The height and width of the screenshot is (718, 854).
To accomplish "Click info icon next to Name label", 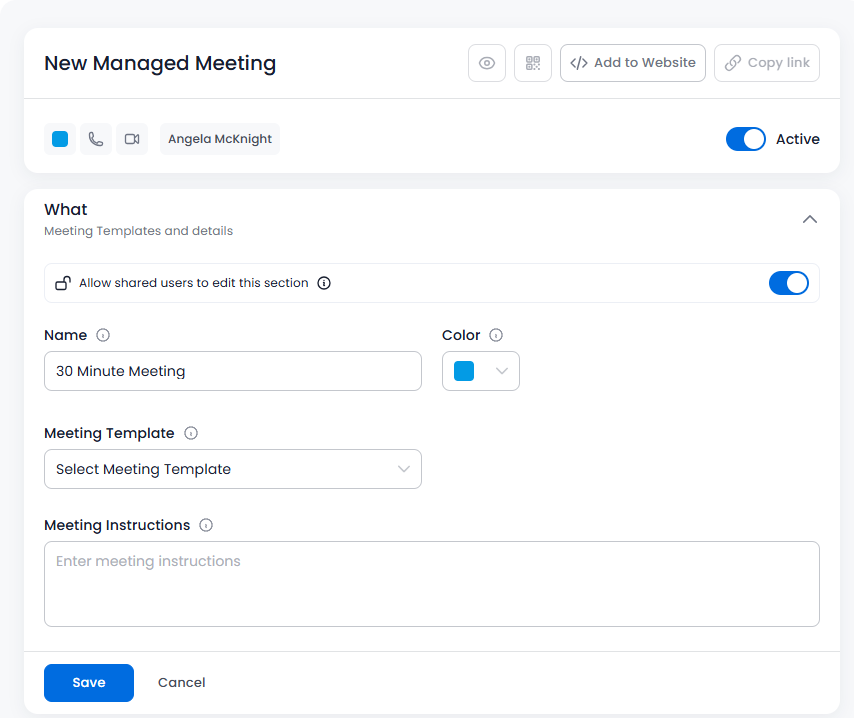I will [x=103, y=336].
